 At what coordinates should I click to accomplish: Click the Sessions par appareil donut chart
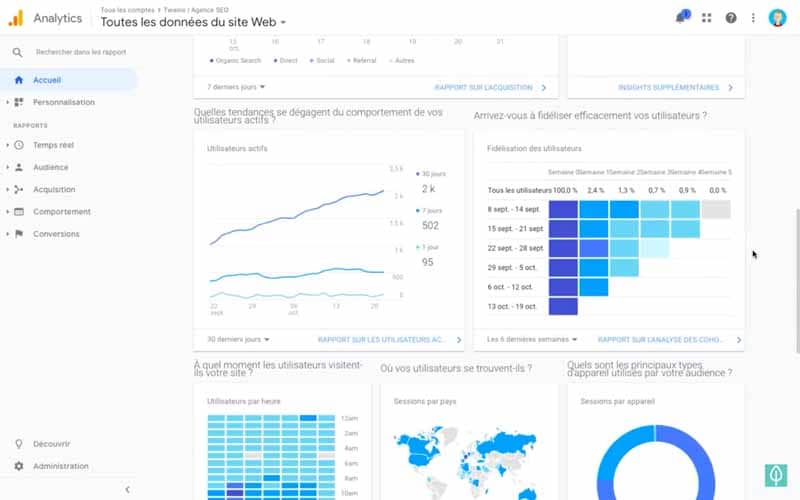click(x=656, y=462)
